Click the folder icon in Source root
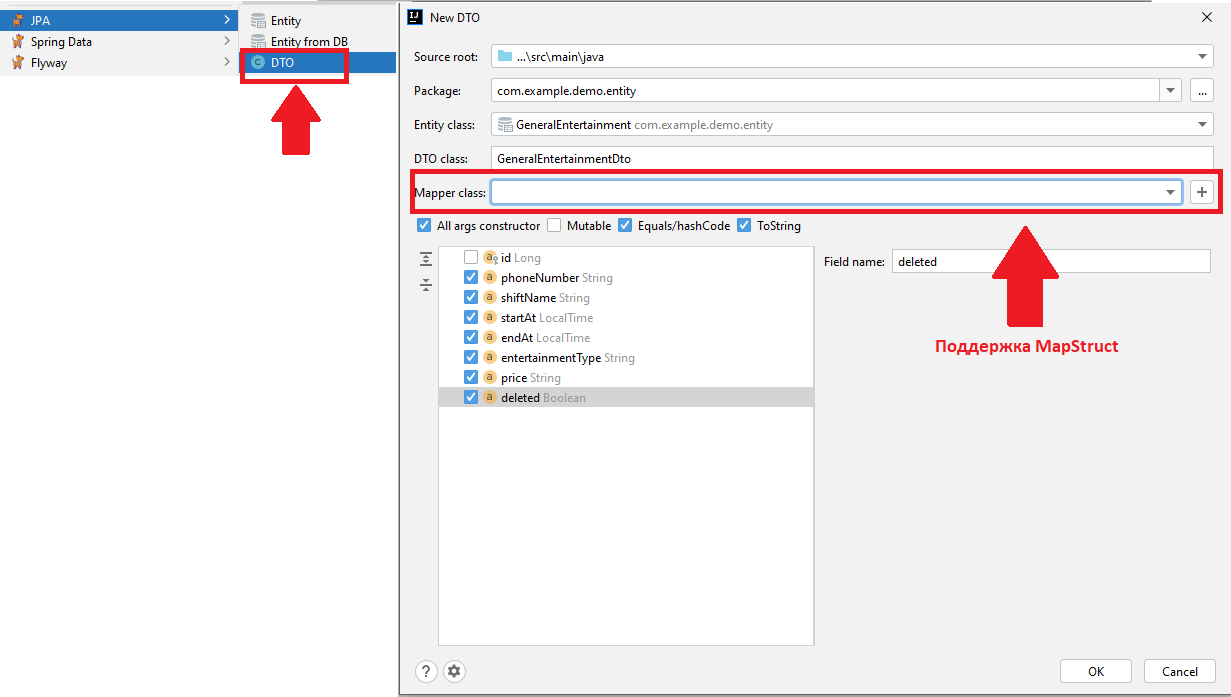 pos(505,56)
